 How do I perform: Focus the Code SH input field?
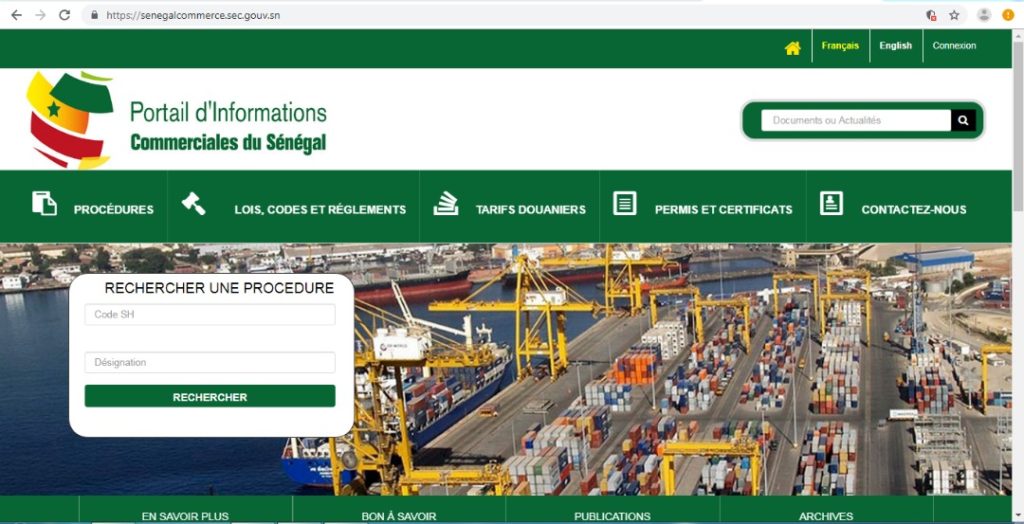(210, 314)
